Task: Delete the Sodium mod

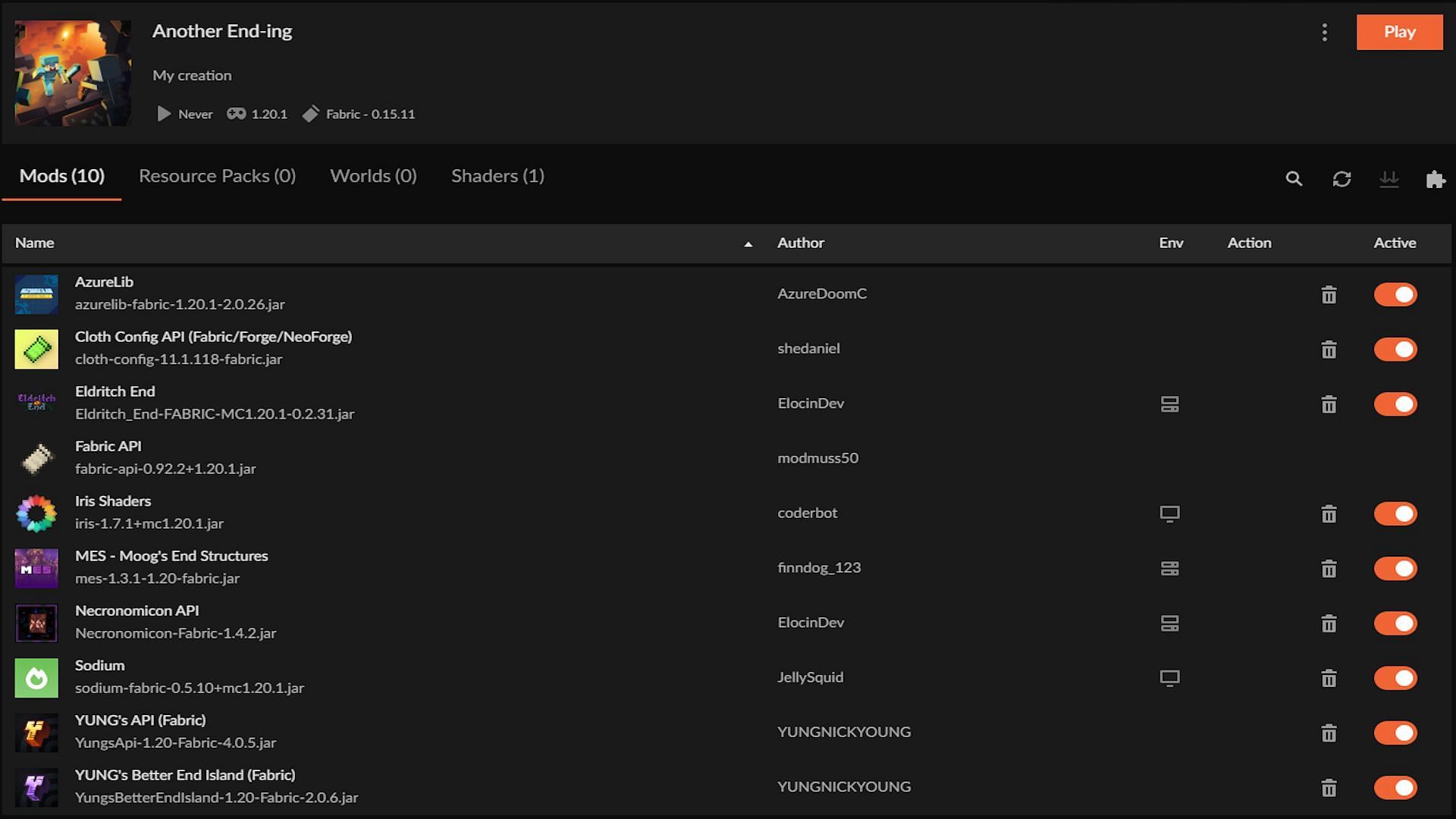Action: (1329, 678)
